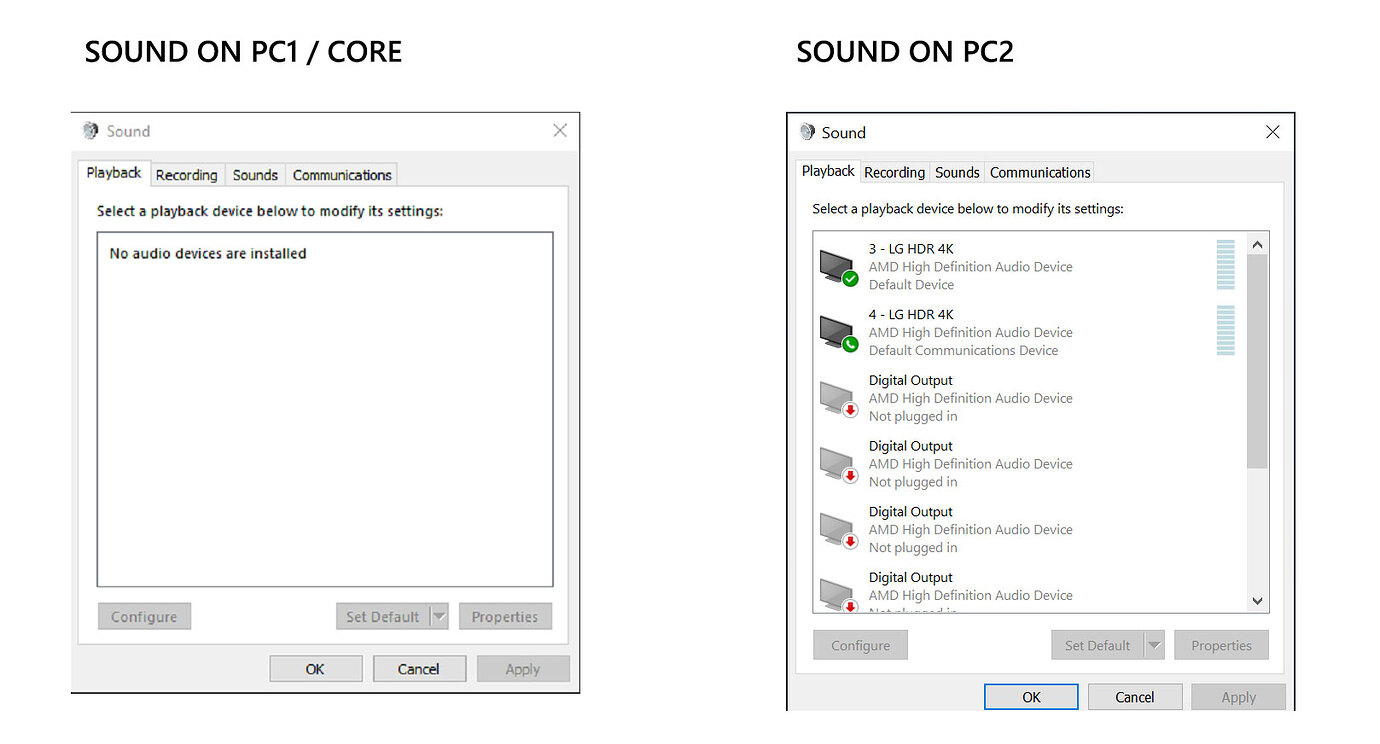Click the speaker icon in PC1 Sound title bar
Viewport: 1380px width, 744px height.
click(91, 131)
